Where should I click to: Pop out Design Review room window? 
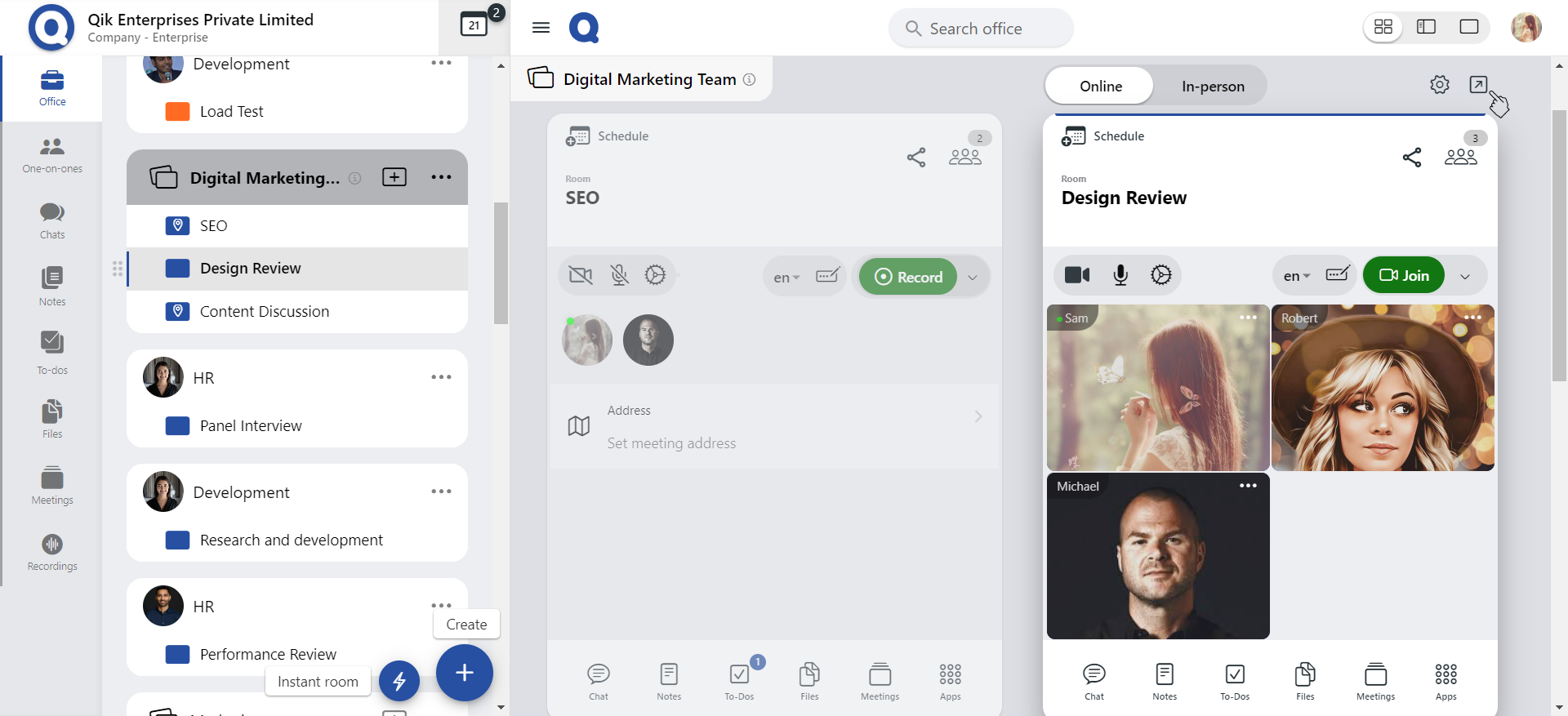pyautogui.click(x=1477, y=85)
